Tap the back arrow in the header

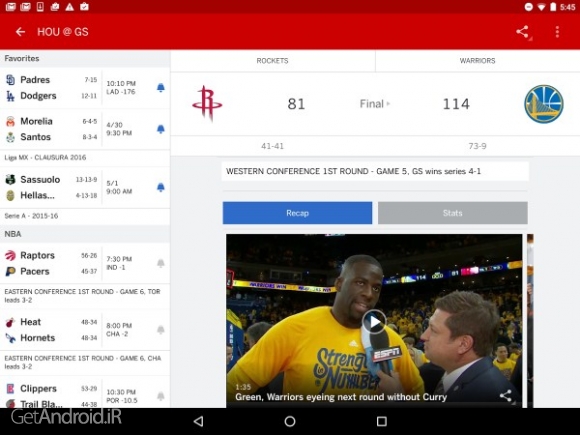click(20, 32)
